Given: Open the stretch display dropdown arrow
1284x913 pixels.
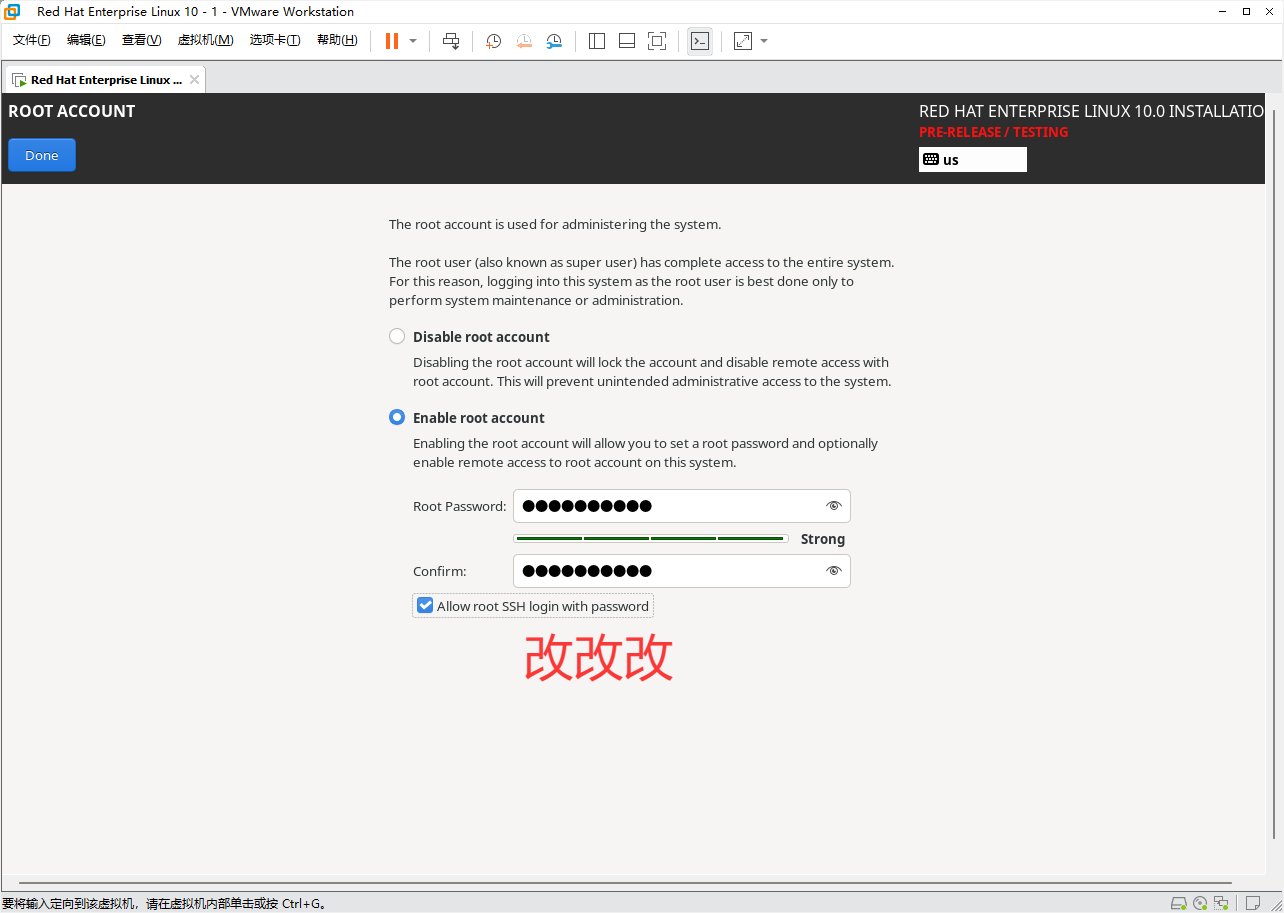Looking at the screenshot, I should tap(764, 41).
